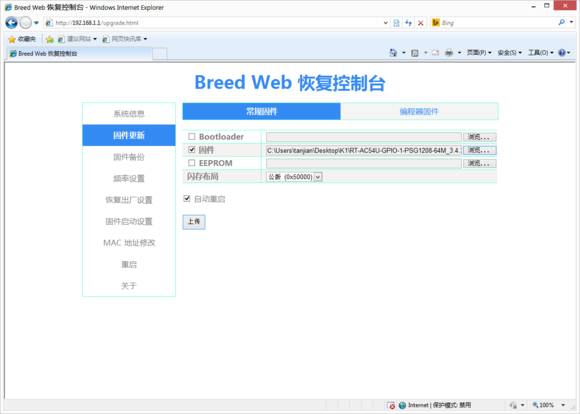Open 系统信息 in the sidebar
Image resolution: width=580 pixels, height=414 pixels.
[x=129, y=114]
